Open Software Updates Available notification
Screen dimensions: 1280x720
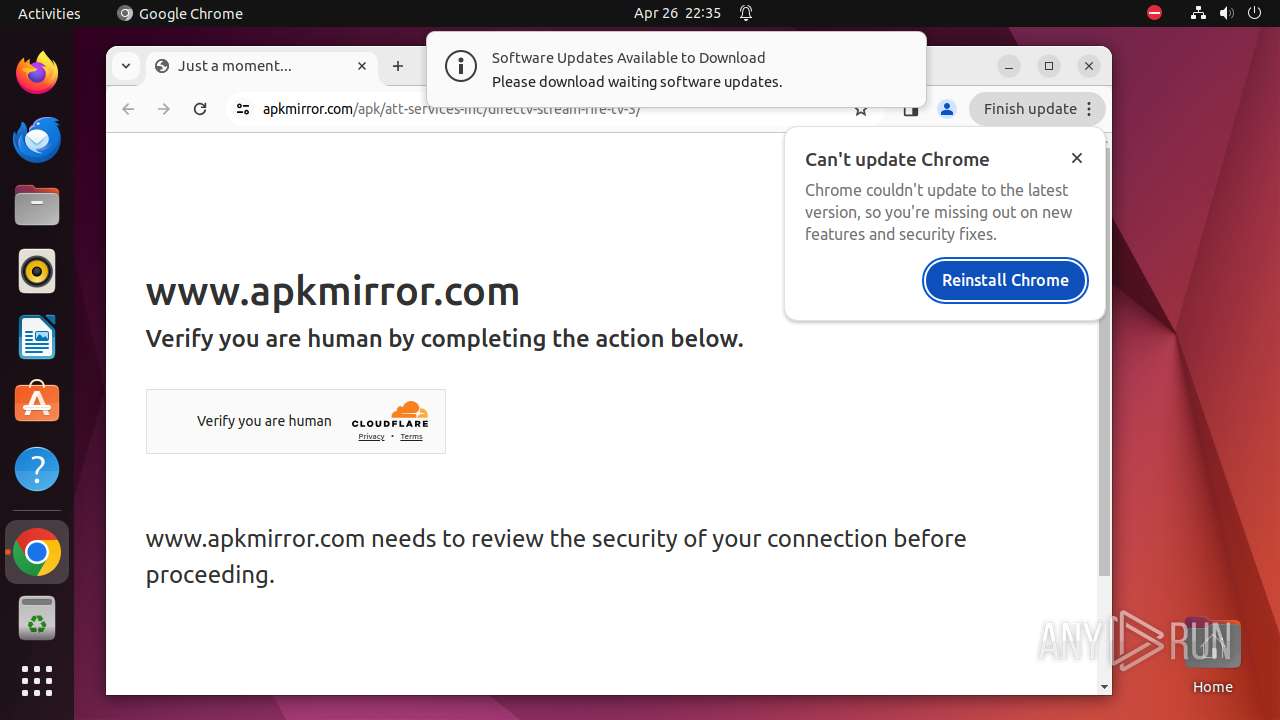676,69
